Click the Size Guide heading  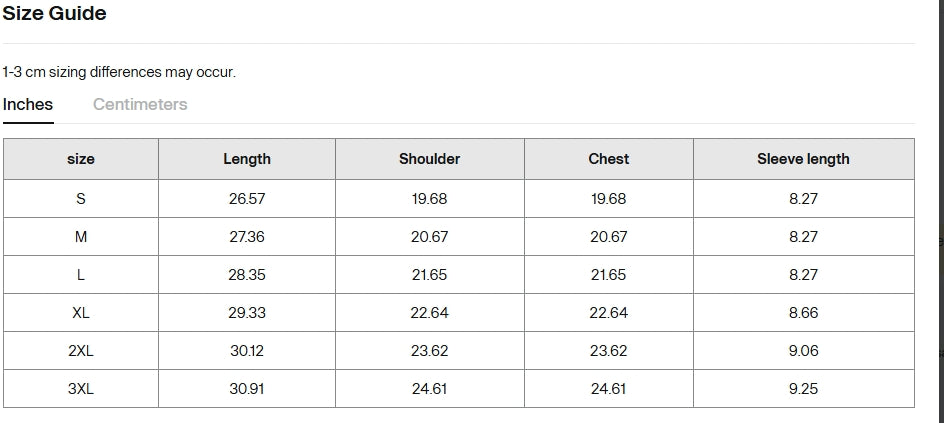(54, 14)
